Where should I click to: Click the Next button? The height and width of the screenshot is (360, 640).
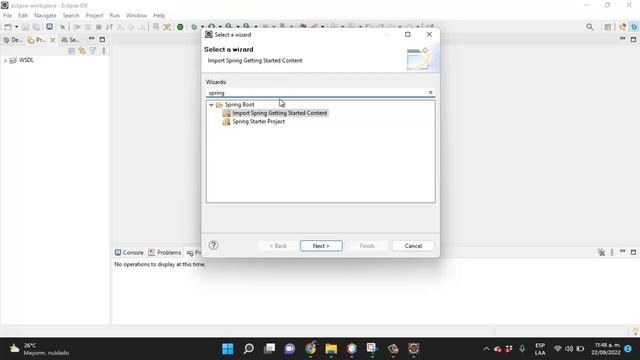coord(321,246)
